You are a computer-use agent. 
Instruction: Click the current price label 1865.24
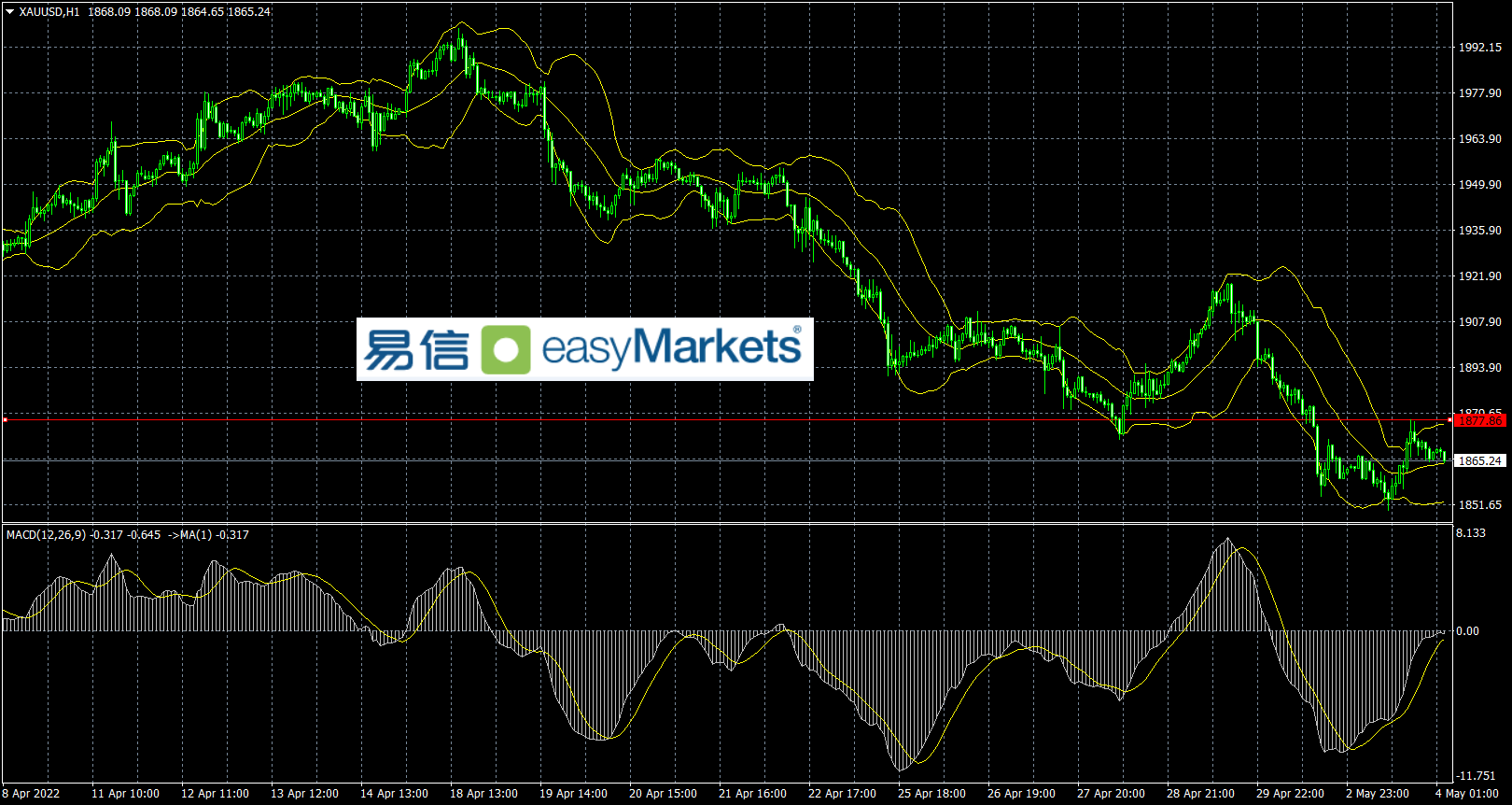(x=1480, y=460)
